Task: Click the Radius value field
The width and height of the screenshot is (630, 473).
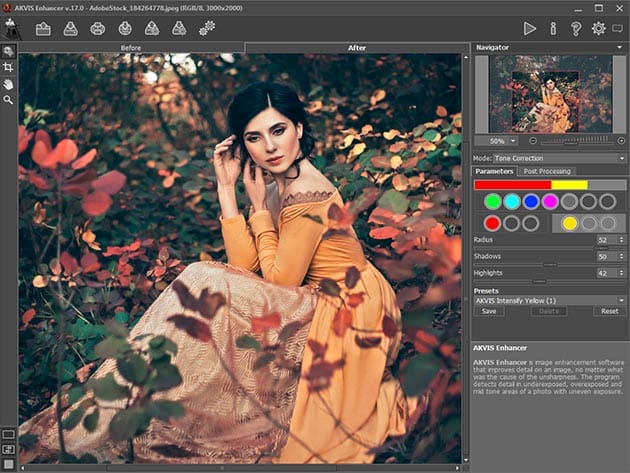Action: point(604,240)
